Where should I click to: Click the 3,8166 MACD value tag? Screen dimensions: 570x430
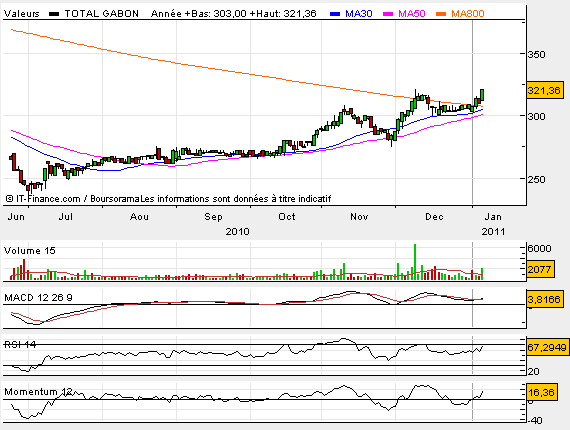click(x=545, y=299)
